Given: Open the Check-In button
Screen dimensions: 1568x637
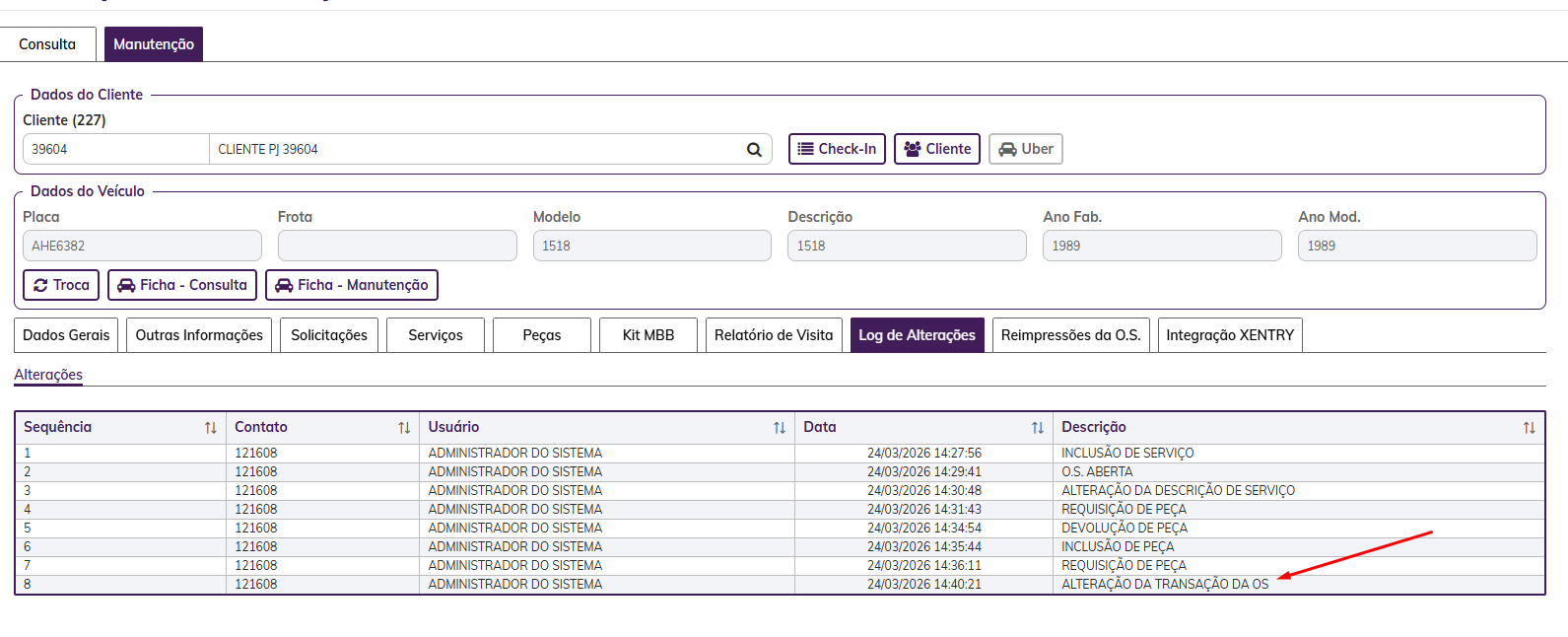Looking at the screenshot, I should (837, 149).
